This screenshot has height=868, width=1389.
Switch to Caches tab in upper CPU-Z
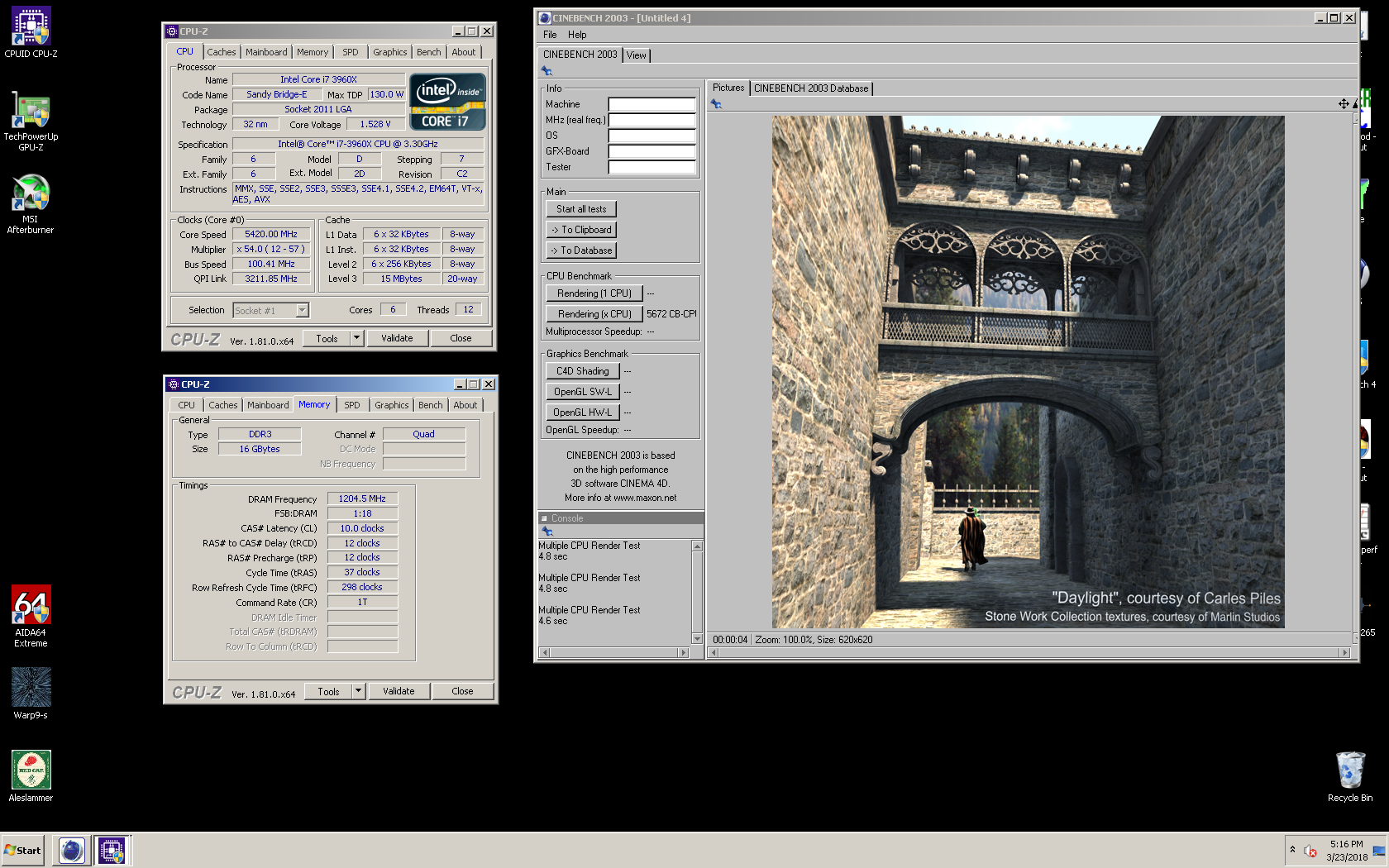tap(222, 52)
